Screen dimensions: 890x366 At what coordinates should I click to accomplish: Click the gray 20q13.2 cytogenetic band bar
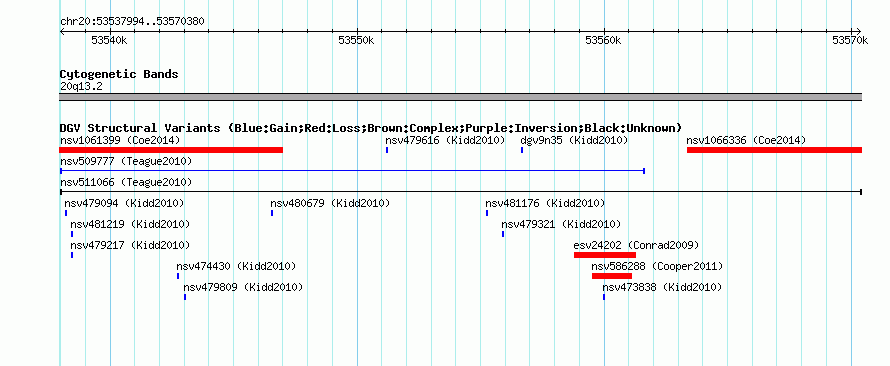461,97
